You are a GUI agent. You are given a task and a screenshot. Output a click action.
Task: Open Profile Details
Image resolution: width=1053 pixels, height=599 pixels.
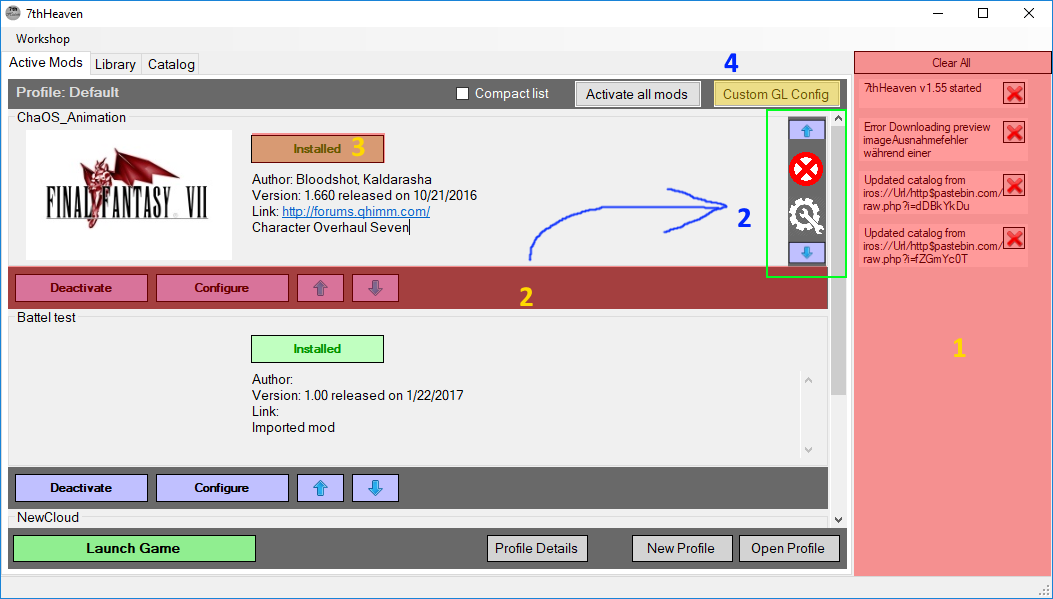(537, 549)
